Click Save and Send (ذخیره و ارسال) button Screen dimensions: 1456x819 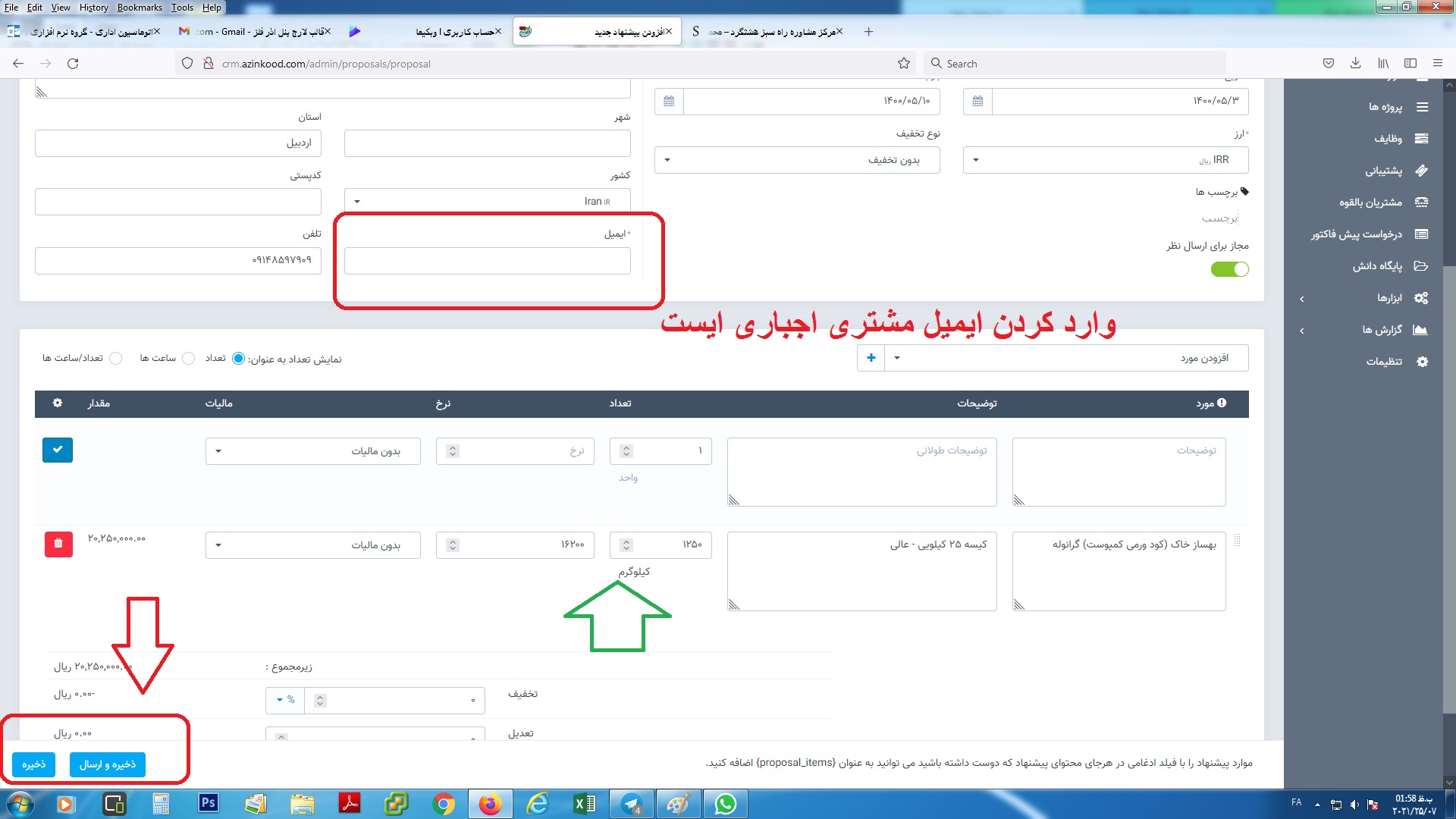(108, 764)
